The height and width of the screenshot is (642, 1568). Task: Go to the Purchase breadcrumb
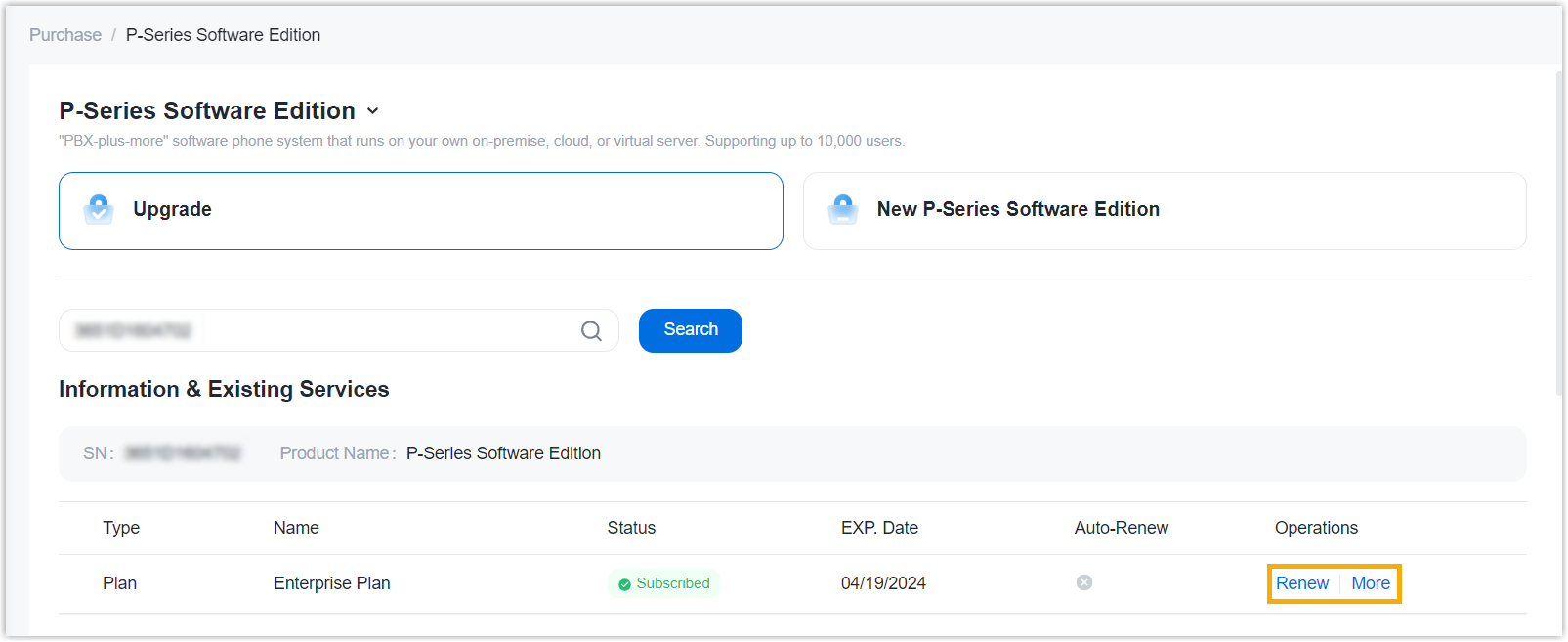[x=65, y=35]
